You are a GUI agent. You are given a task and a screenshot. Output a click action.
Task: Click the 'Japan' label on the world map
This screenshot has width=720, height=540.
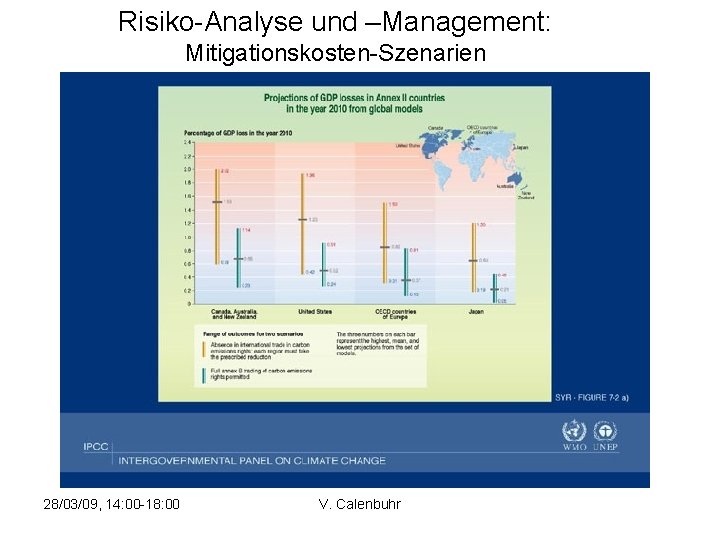(x=523, y=148)
